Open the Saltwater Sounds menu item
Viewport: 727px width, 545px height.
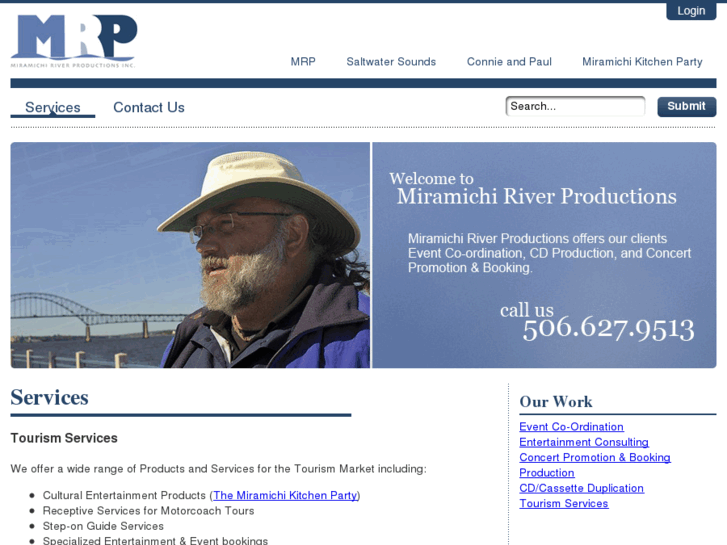[x=391, y=62]
